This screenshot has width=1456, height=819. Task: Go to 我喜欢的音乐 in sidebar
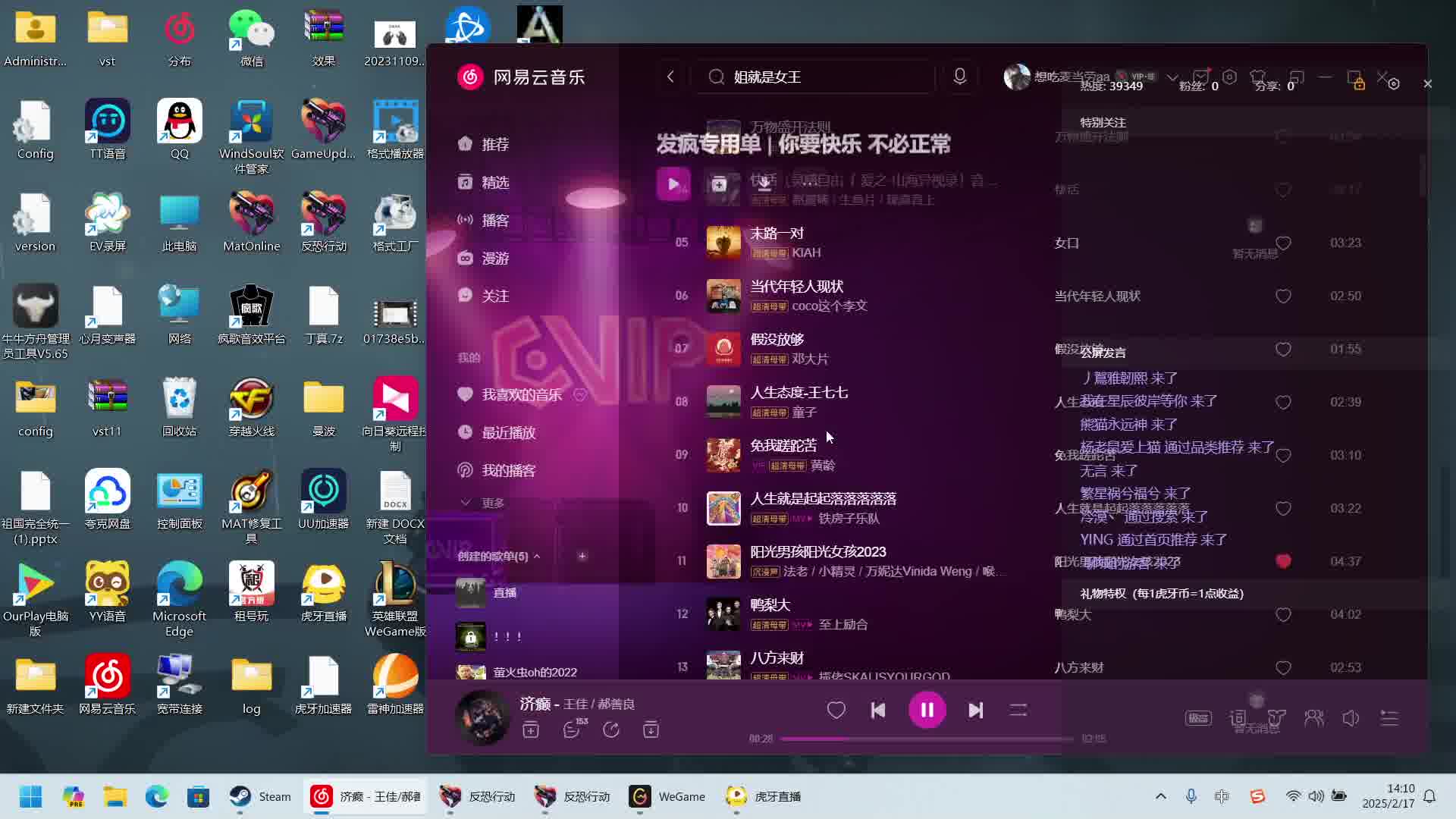(522, 394)
